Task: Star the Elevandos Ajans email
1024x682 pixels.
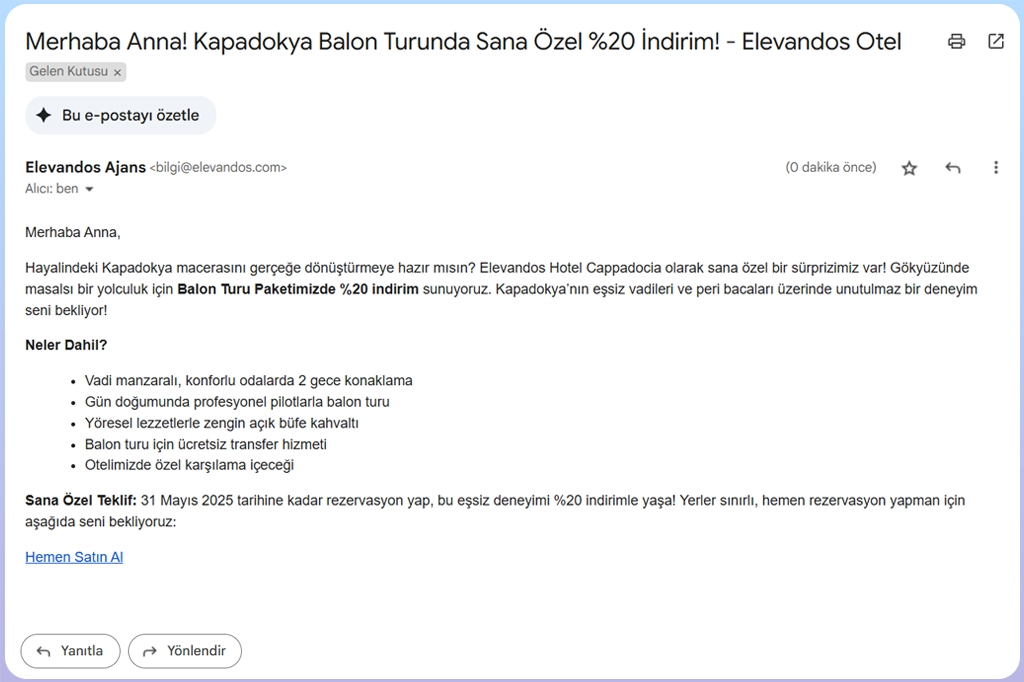Action: (x=909, y=169)
